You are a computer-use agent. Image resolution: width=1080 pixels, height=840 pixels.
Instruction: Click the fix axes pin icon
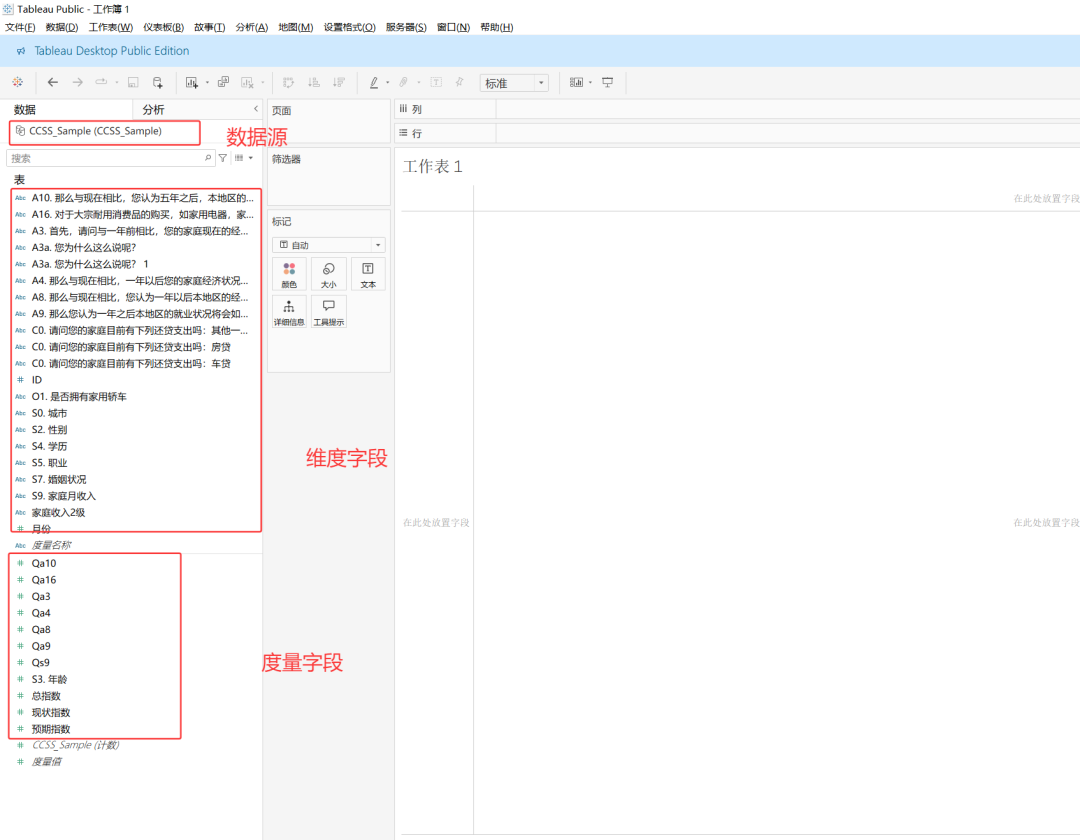pyautogui.click(x=459, y=82)
